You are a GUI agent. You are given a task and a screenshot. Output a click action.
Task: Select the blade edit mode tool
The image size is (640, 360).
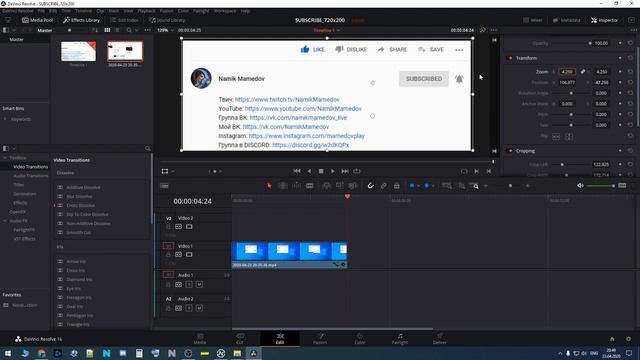click(x=310, y=186)
